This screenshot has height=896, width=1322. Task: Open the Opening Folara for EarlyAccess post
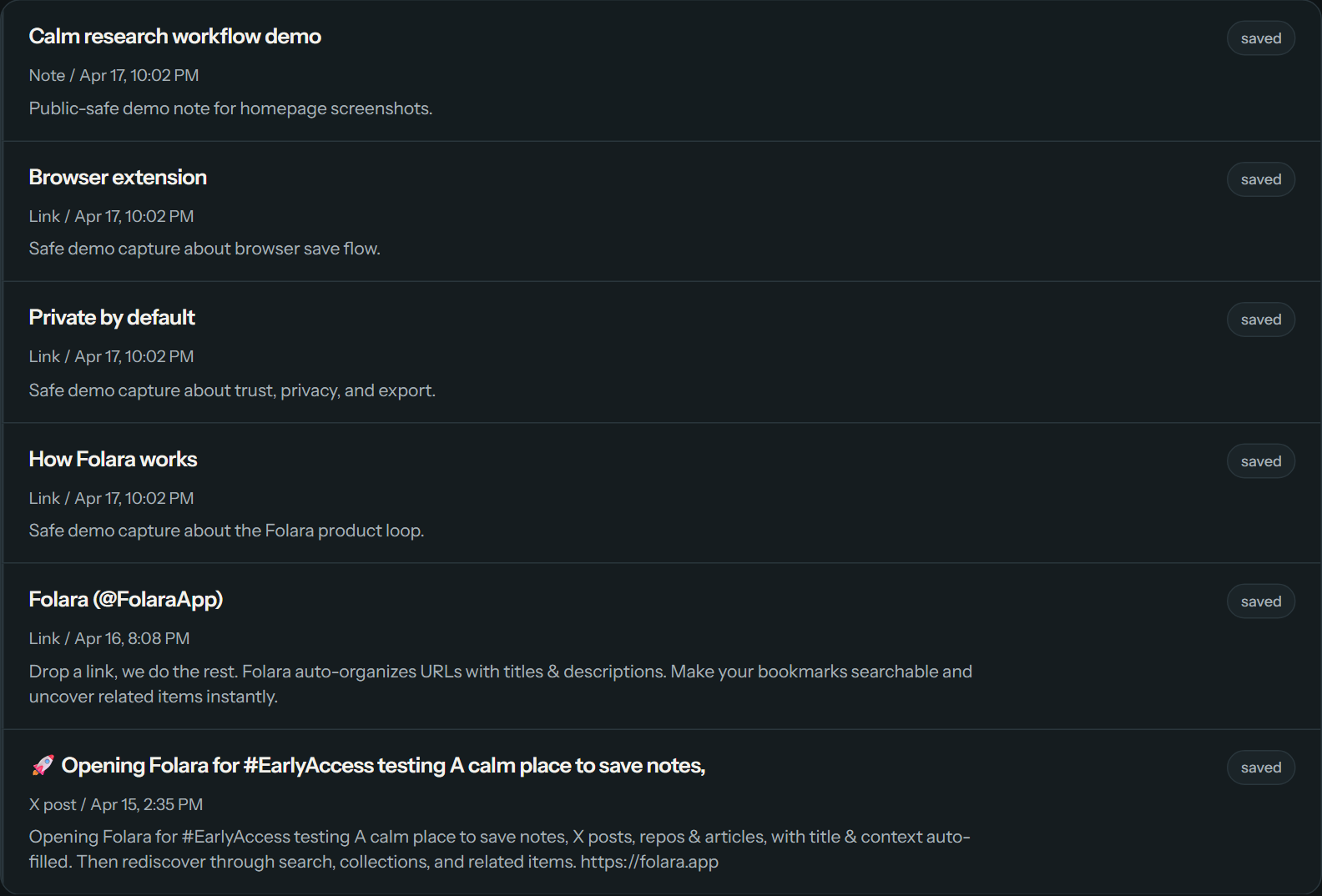click(378, 764)
